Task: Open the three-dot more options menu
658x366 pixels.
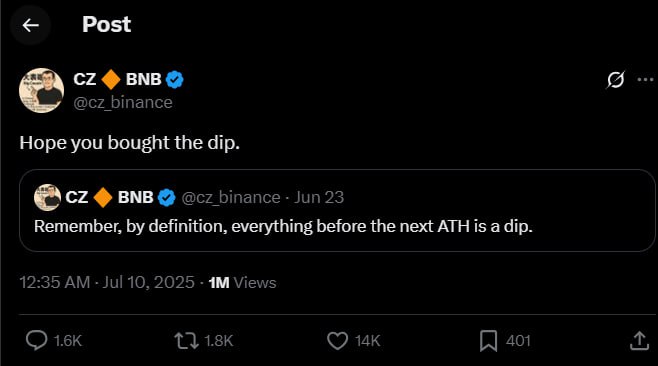Action: (x=645, y=79)
